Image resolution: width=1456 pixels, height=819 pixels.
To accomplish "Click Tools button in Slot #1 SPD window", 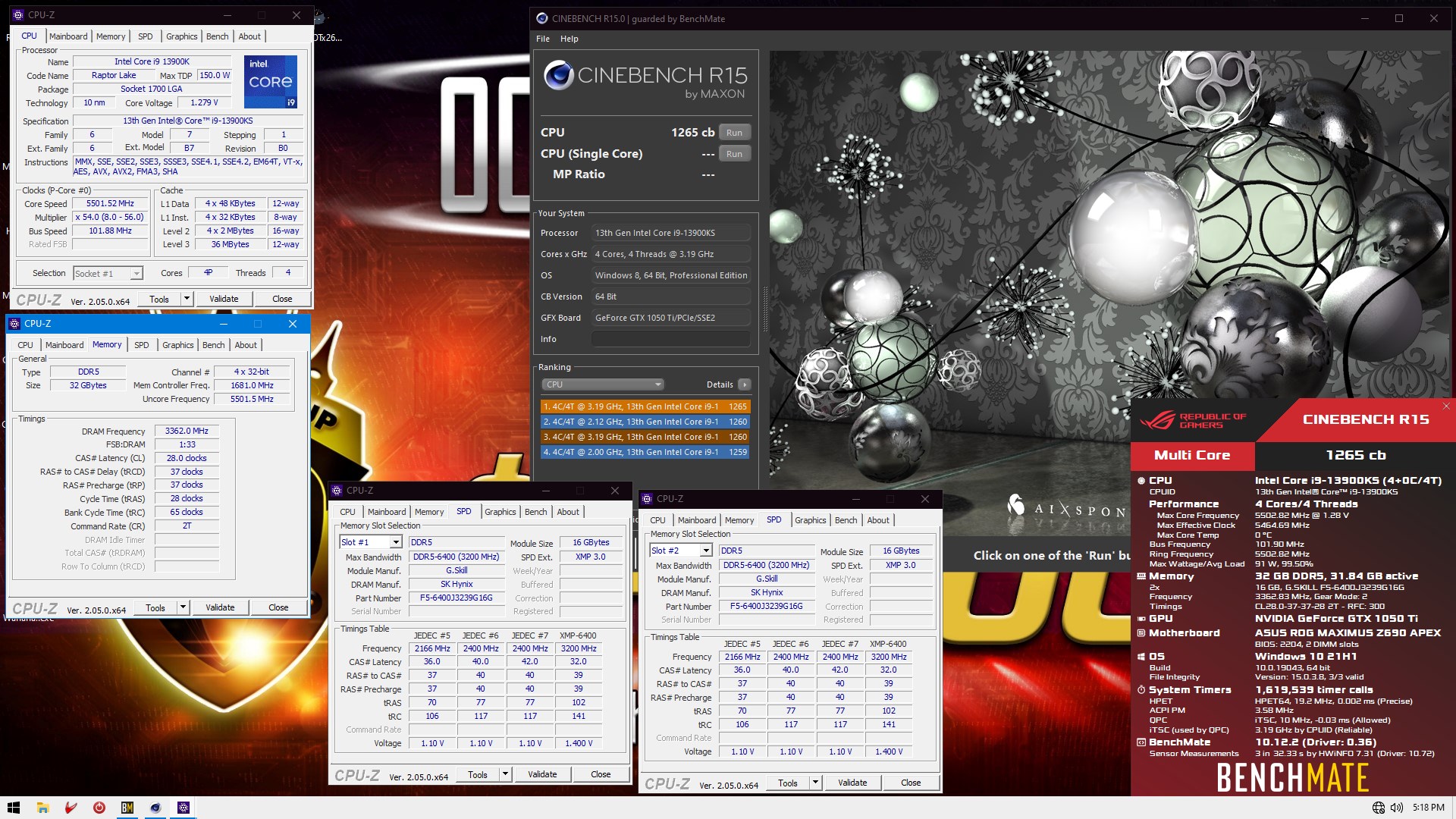I will point(478,774).
